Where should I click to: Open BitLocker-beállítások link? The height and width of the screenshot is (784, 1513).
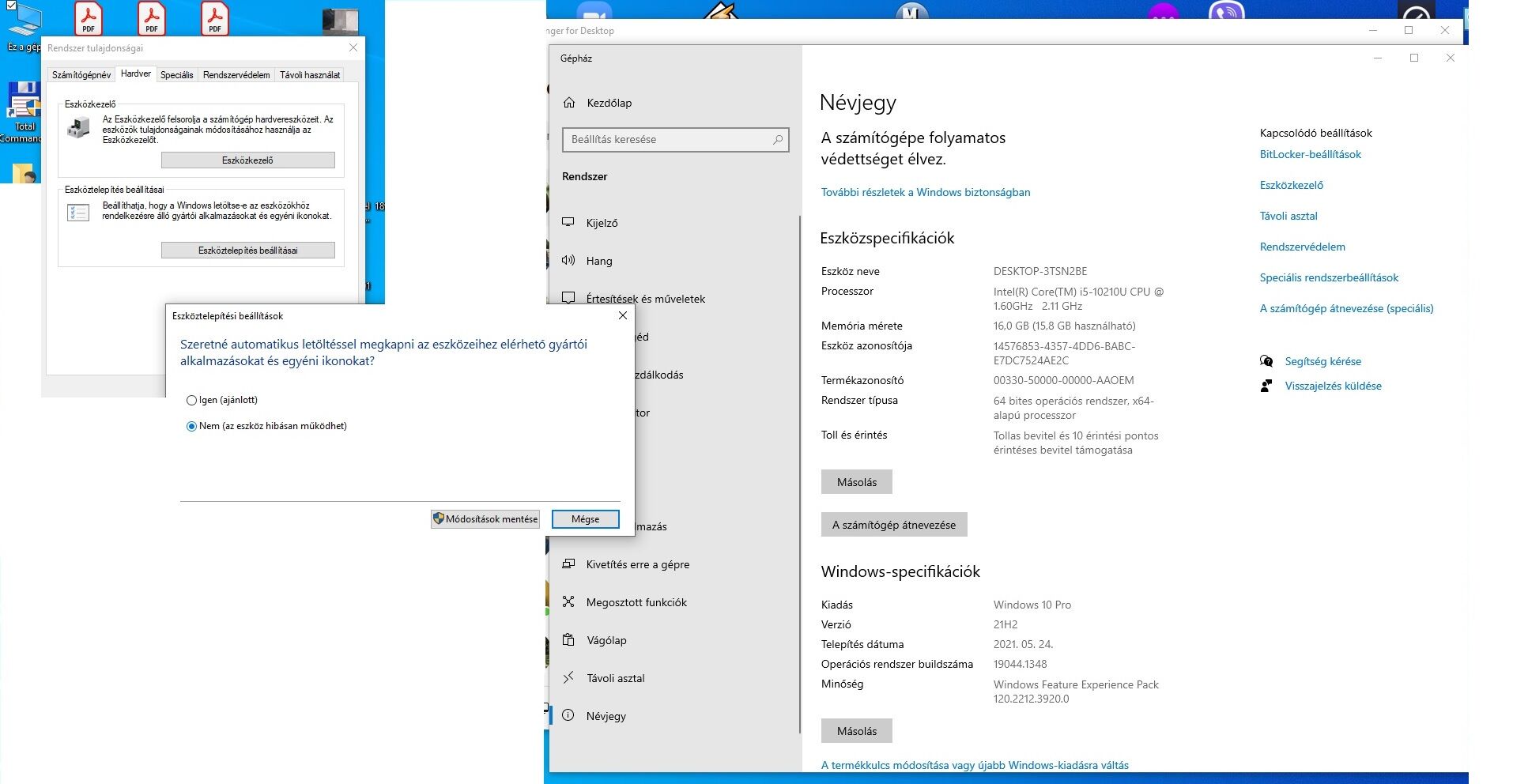click(x=1311, y=154)
